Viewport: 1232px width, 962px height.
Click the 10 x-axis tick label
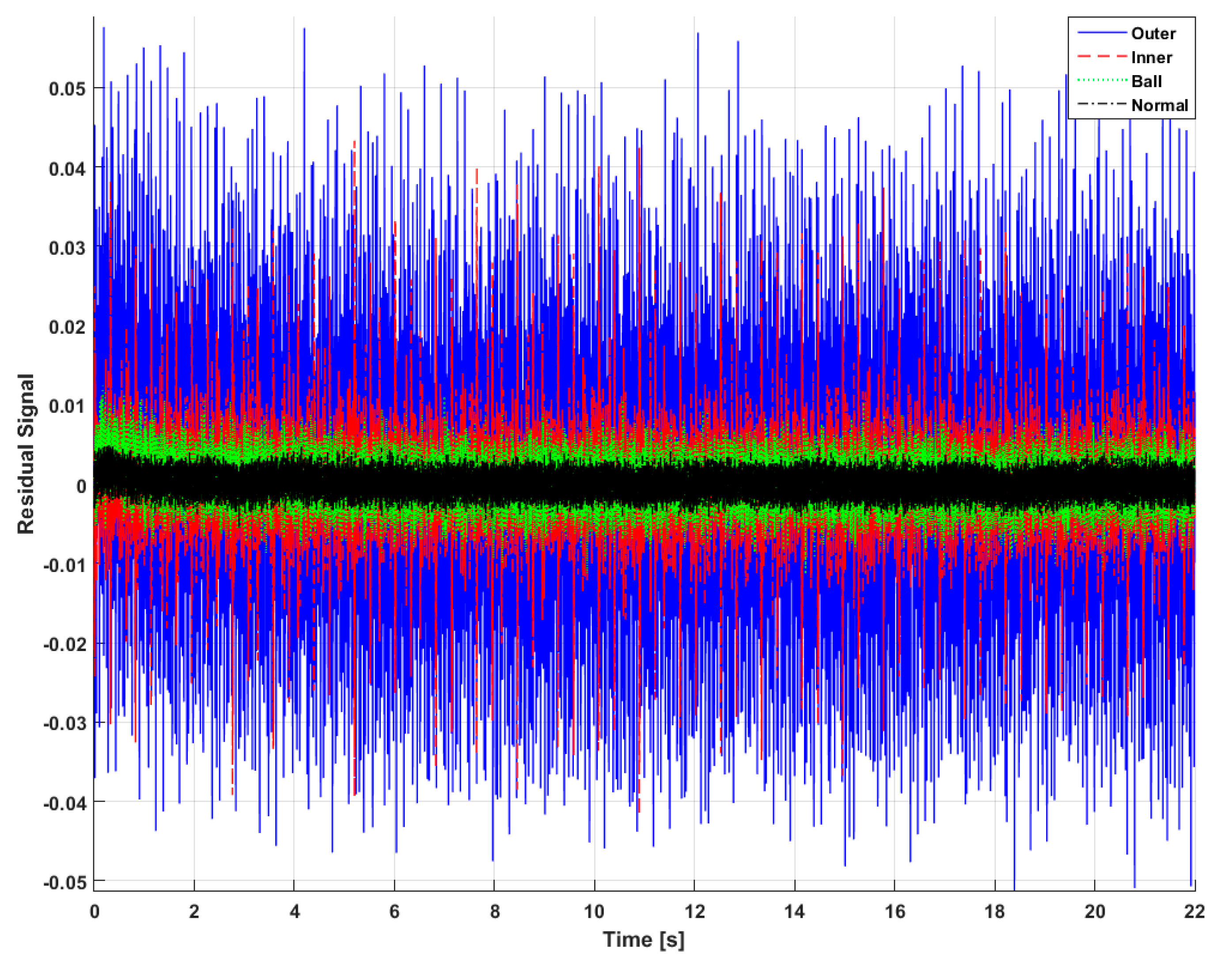point(594,912)
